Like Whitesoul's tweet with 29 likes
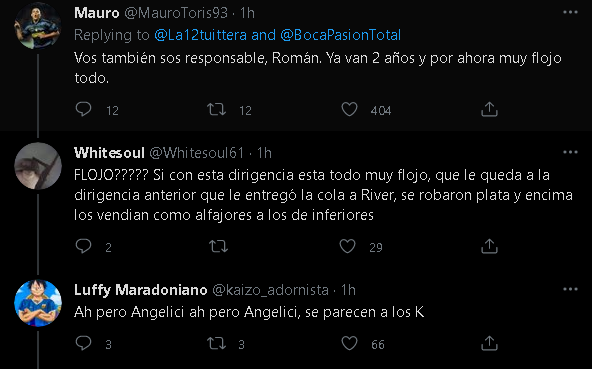This screenshot has width=592, height=369. pyautogui.click(x=347, y=246)
